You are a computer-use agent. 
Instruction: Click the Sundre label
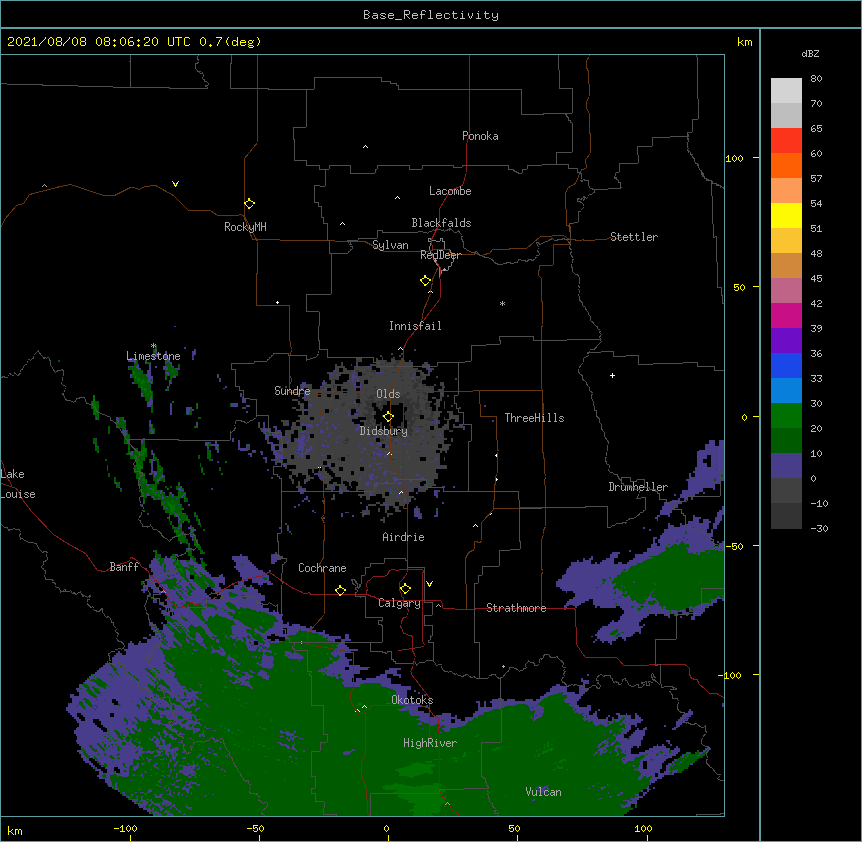coord(292,391)
